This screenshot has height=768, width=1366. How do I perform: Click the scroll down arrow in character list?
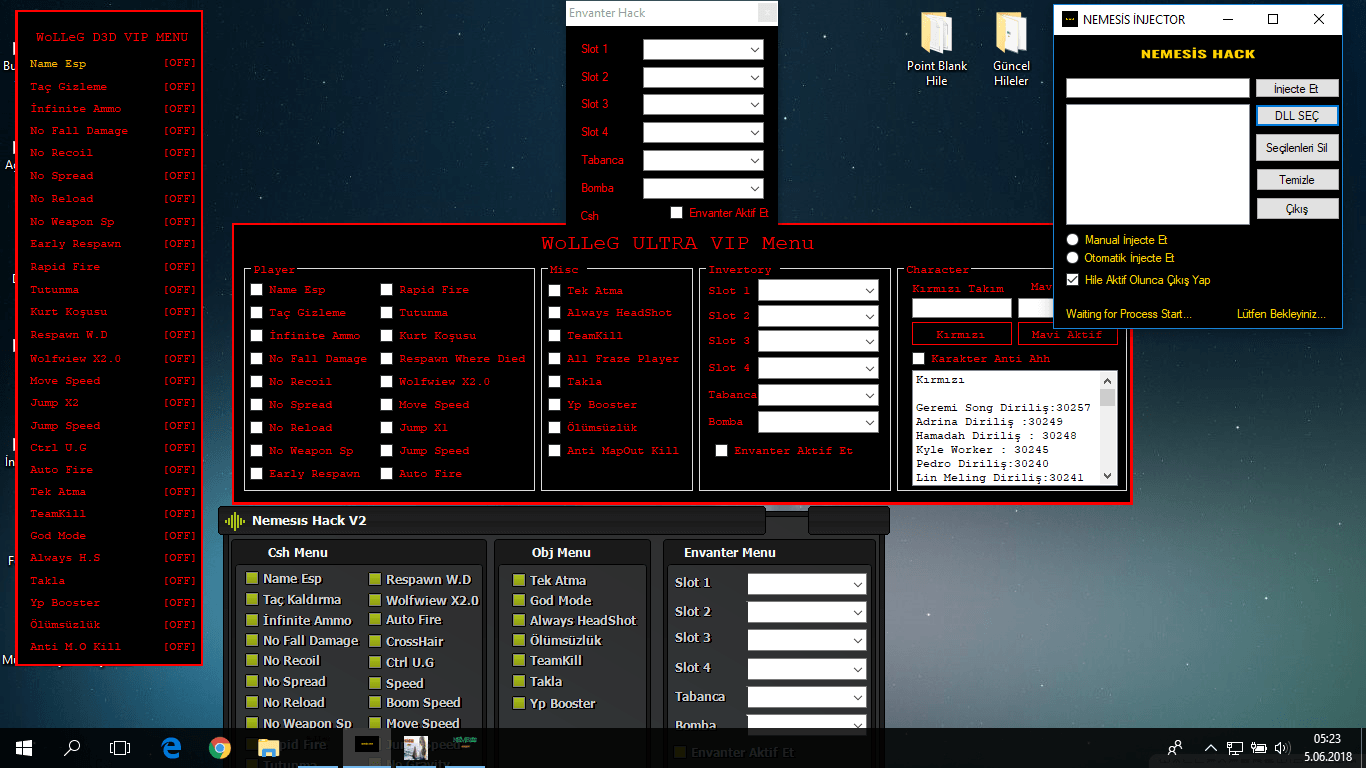[1107, 476]
